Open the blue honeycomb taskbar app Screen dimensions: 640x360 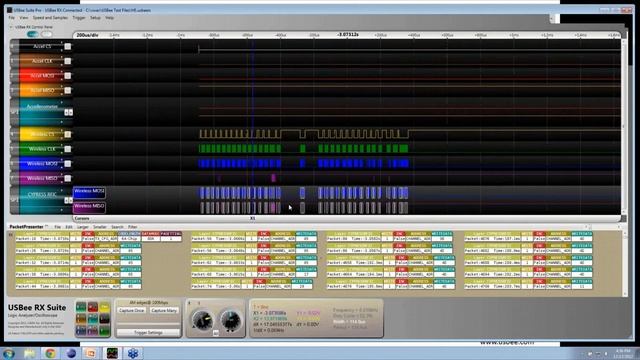tap(133, 353)
